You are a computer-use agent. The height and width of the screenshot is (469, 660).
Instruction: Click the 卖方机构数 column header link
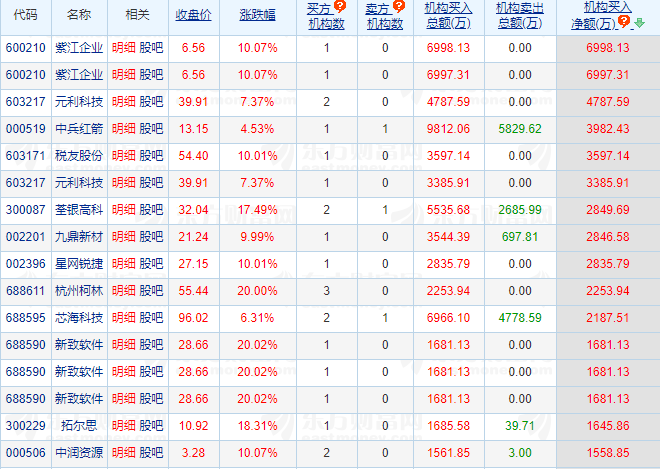(x=385, y=17)
